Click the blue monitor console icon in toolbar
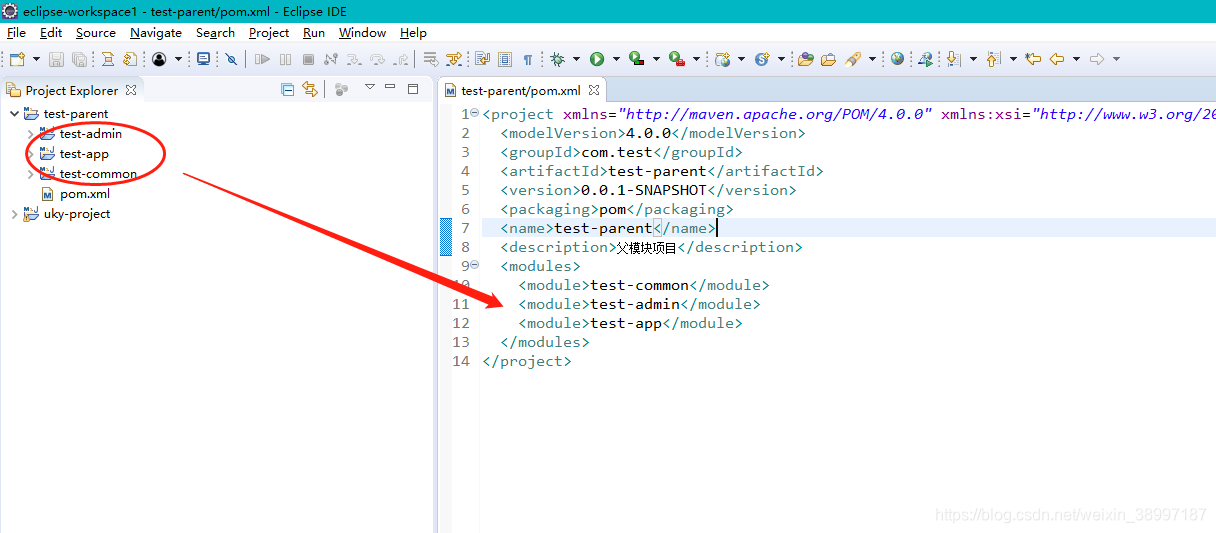1216x533 pixels. click(x=204, y=59)
